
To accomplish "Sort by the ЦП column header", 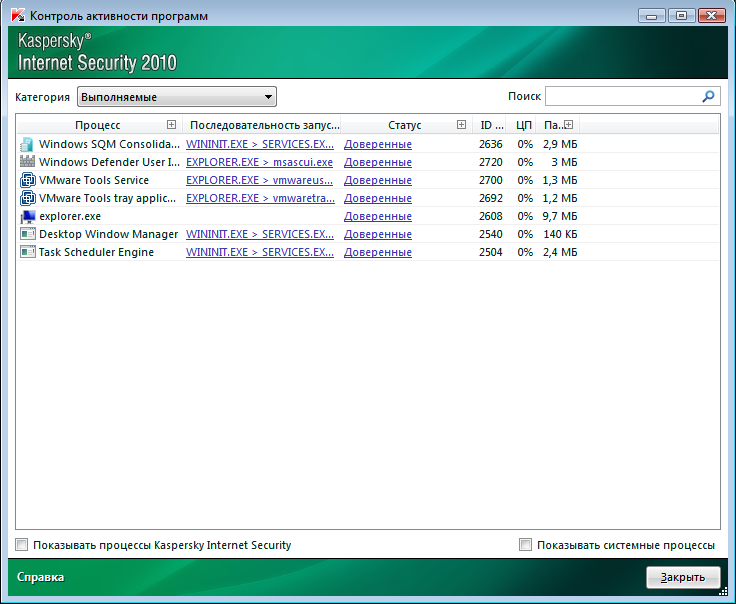I will coord(524,125).
